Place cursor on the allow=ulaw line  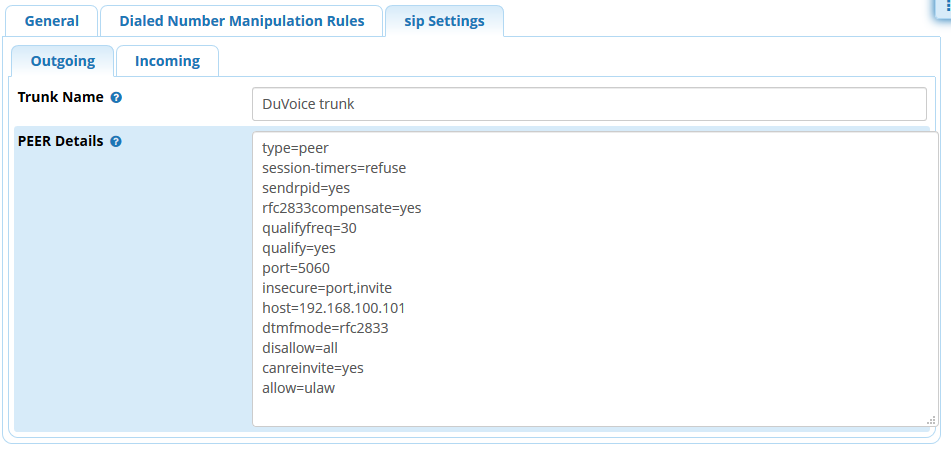click(298, 388)
